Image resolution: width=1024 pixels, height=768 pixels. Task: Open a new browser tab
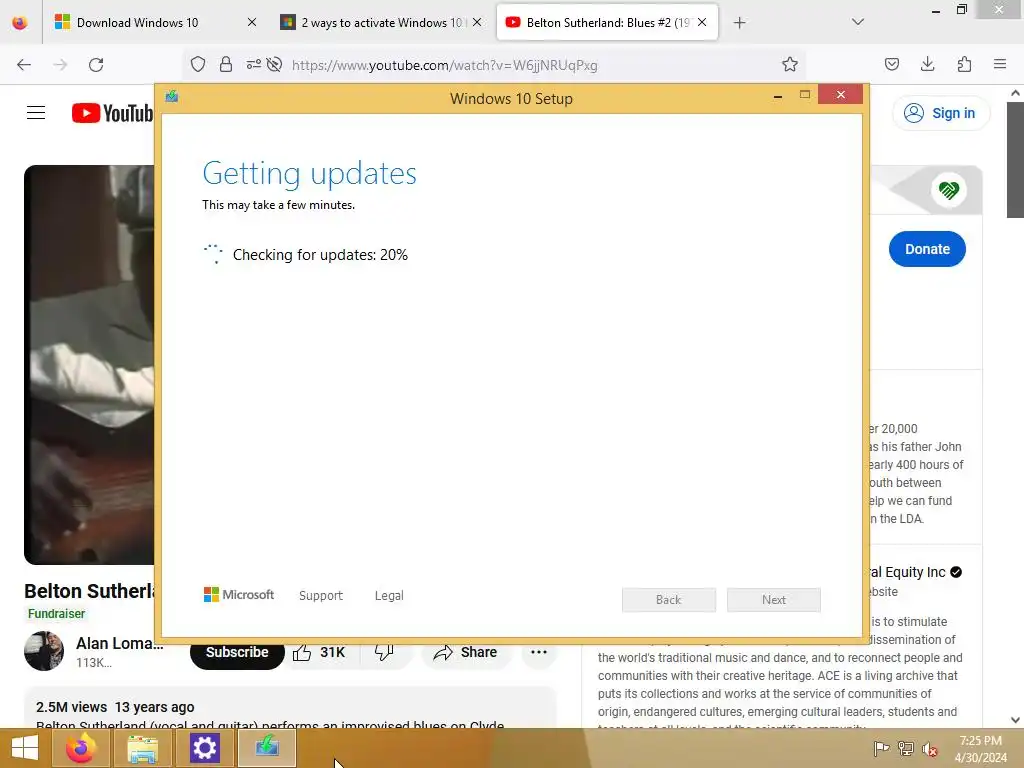[739, 23]
